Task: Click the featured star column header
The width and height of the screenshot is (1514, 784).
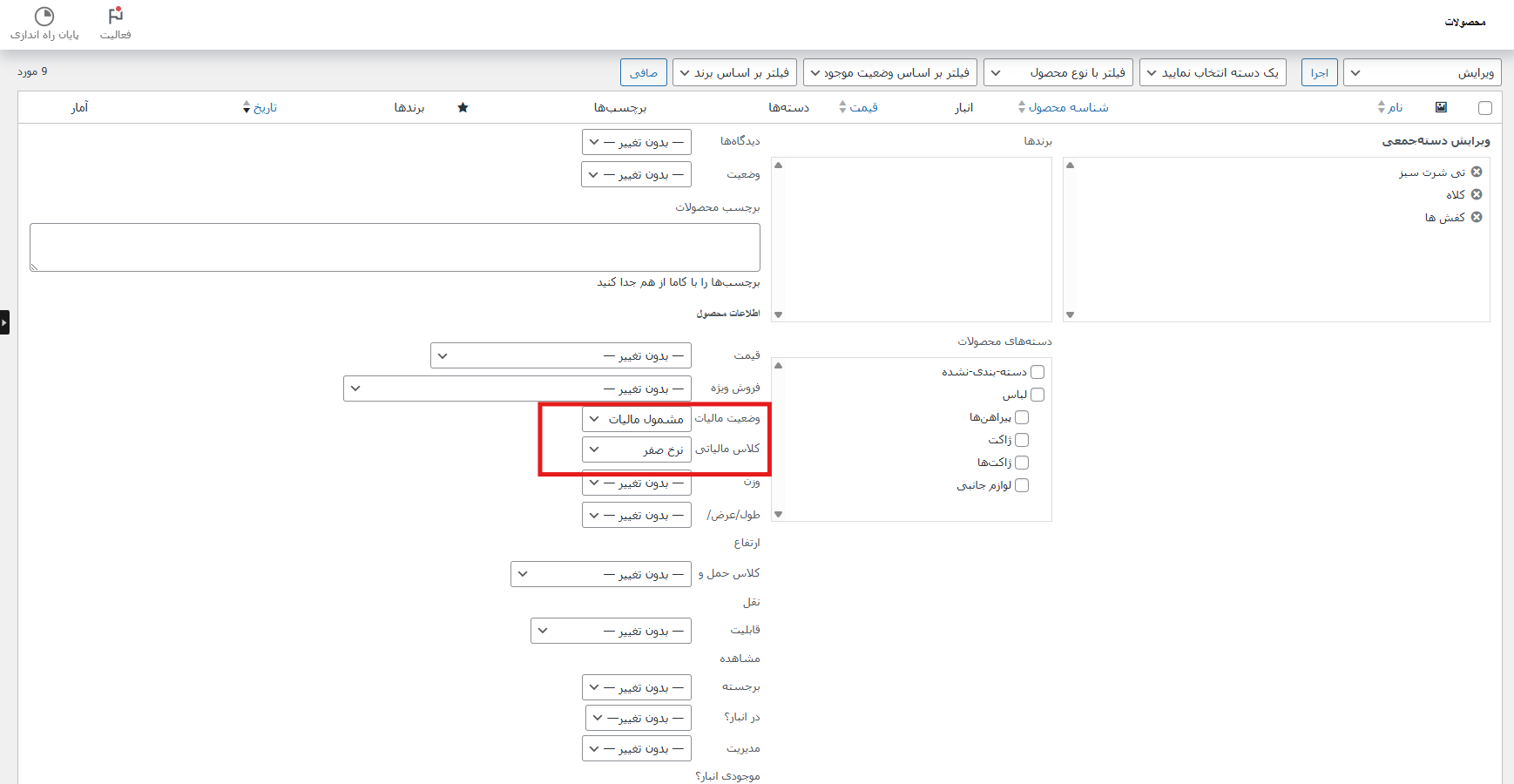Action: (463, 107)
